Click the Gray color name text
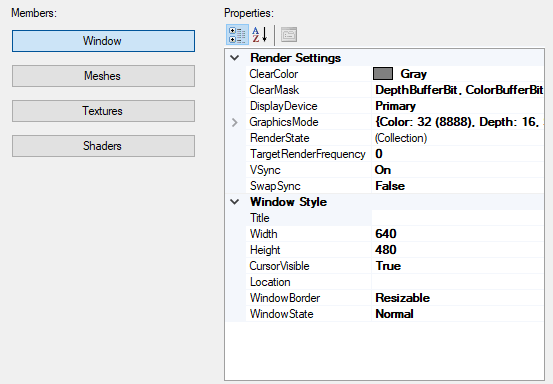The height and width of the screenshot is (384, 553). [x=413, y=74]
